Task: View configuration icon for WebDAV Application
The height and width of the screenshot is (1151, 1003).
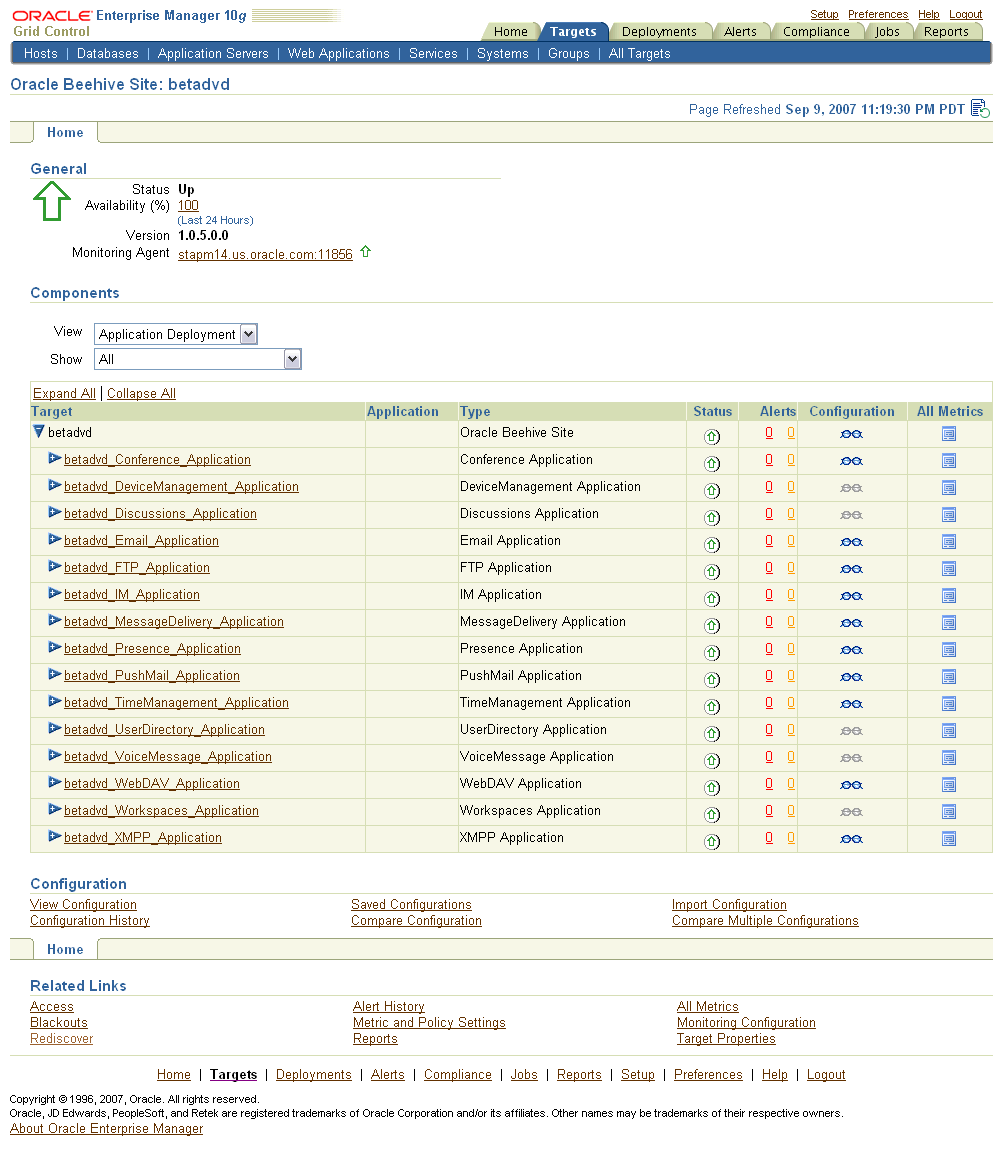Action: (x=851, y=785)
